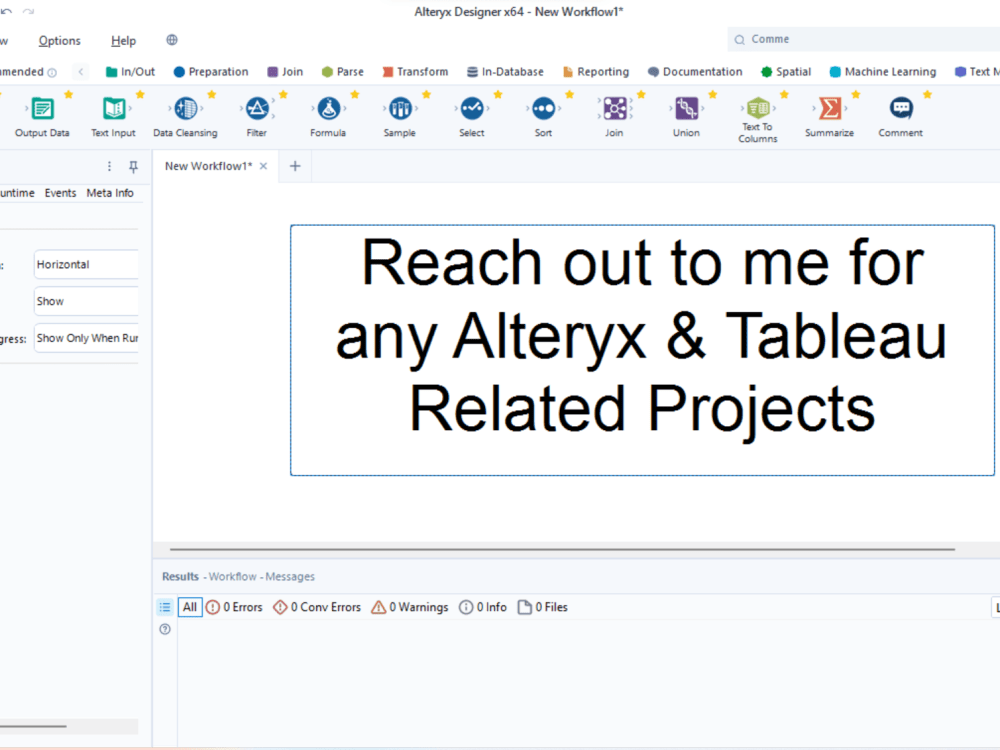Viewport: 1000px width, 750px height.
Task: Open the Help menu
Action: point(123,40)
